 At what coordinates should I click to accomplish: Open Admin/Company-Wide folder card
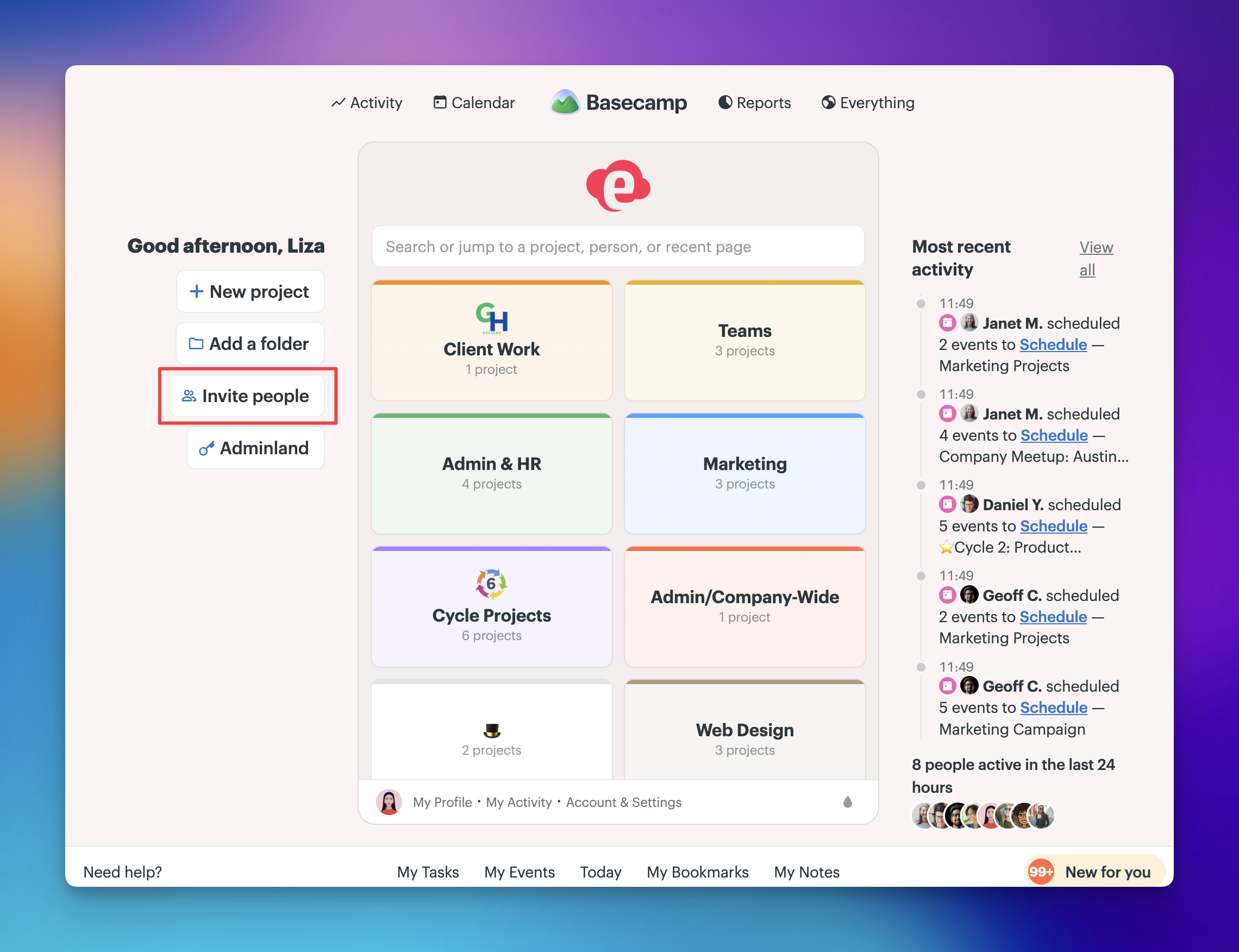pyautogui.click(x=745, y=607)
